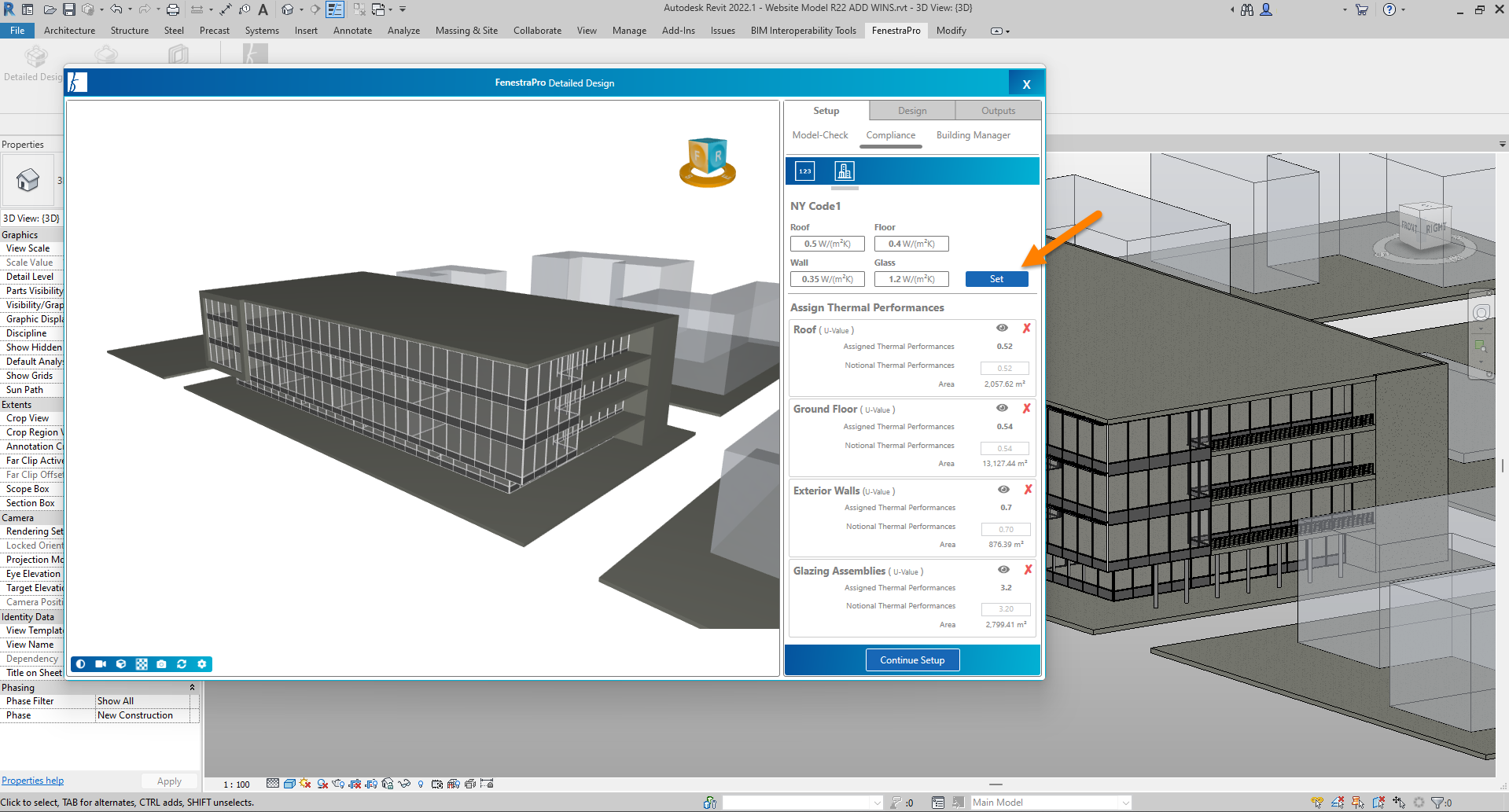Print using the printer icon
The height and width of the screenshot is (812, 1509).
click(173, 9)
